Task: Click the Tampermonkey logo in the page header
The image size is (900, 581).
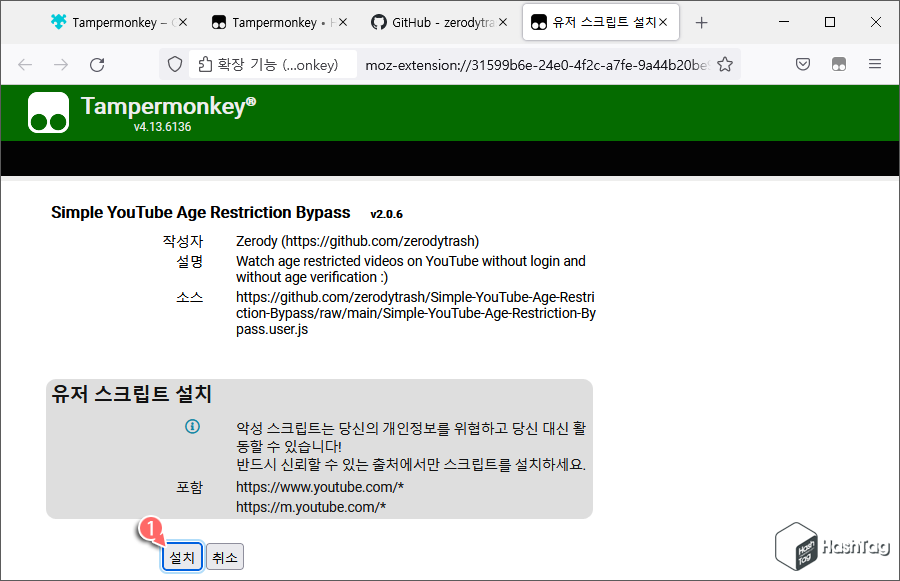Action: (47, 112)
